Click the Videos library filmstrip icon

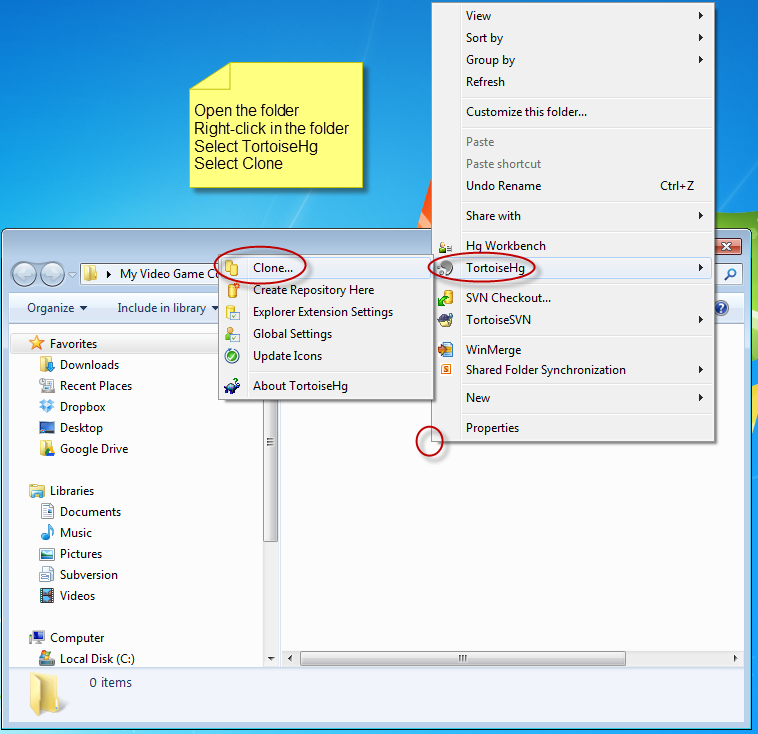[47, 596]
